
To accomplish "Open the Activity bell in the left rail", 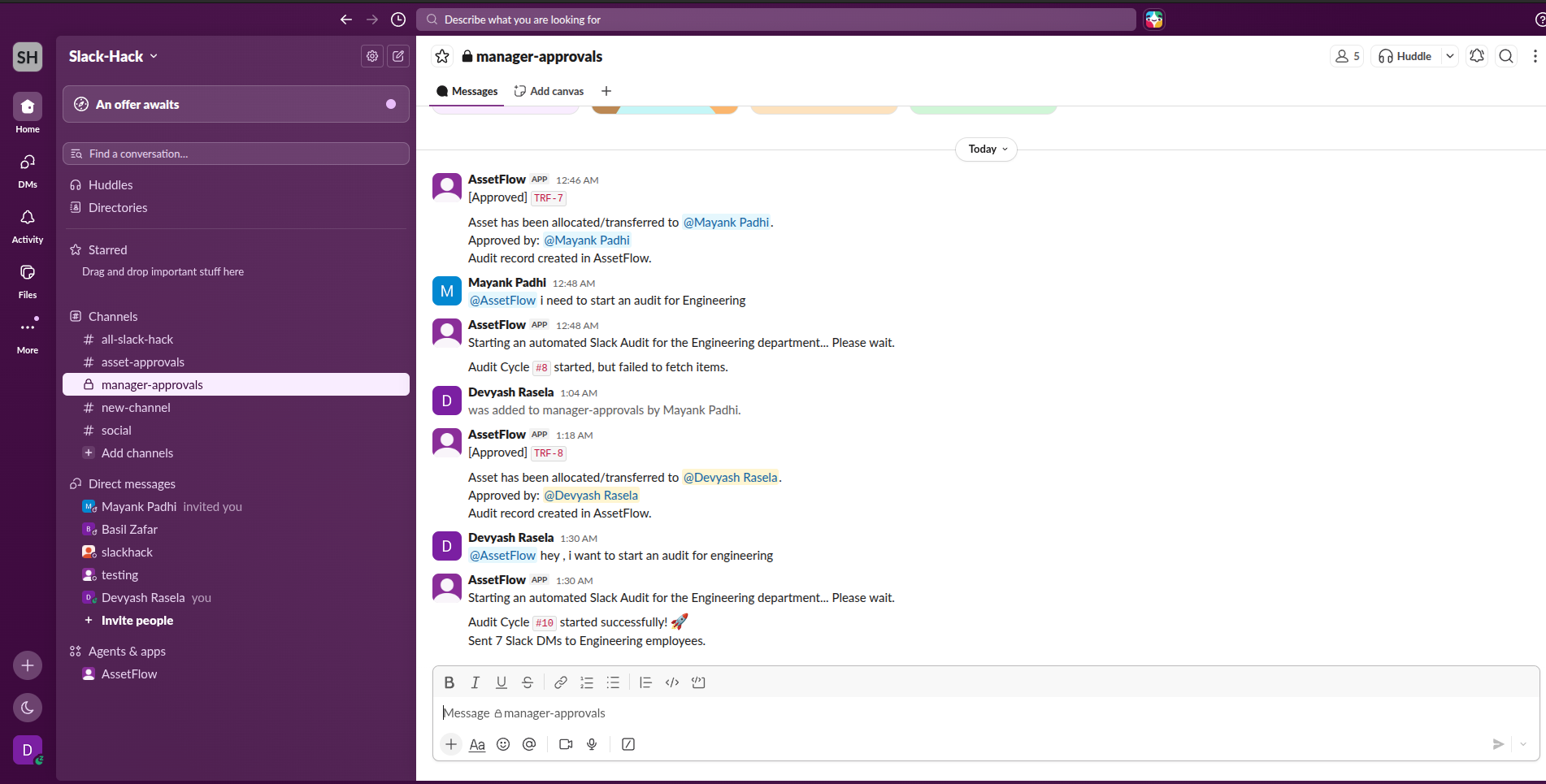I will tap(28, 225).
